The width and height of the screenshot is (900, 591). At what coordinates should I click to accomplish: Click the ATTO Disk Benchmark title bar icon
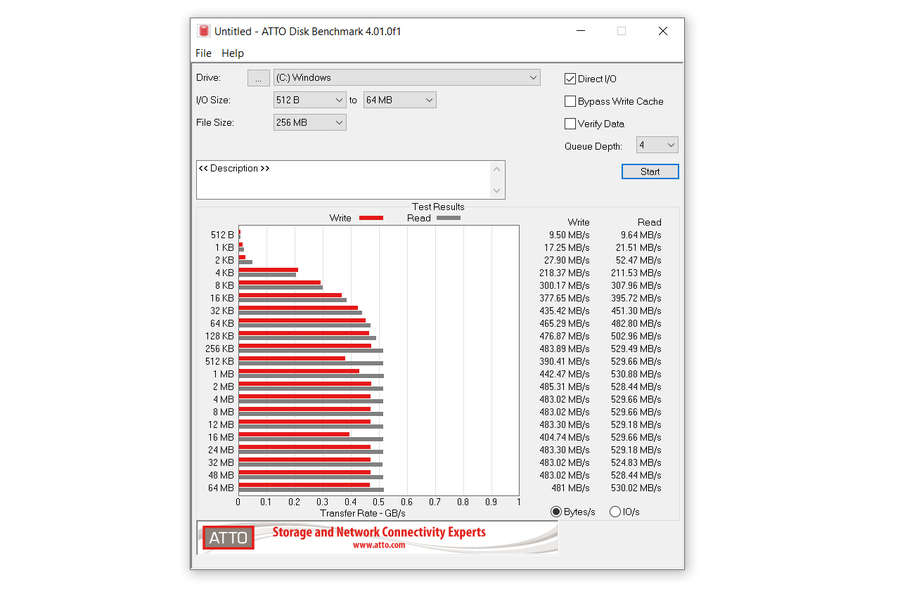[x=203, y=31]
